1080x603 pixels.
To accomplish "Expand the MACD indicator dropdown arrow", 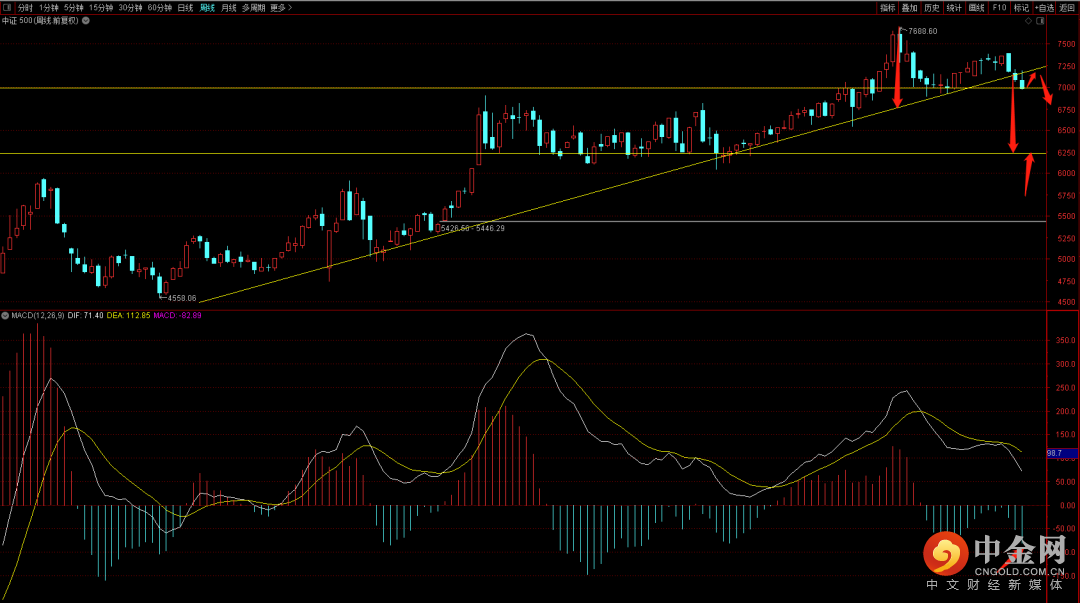I will coord(5,315).
